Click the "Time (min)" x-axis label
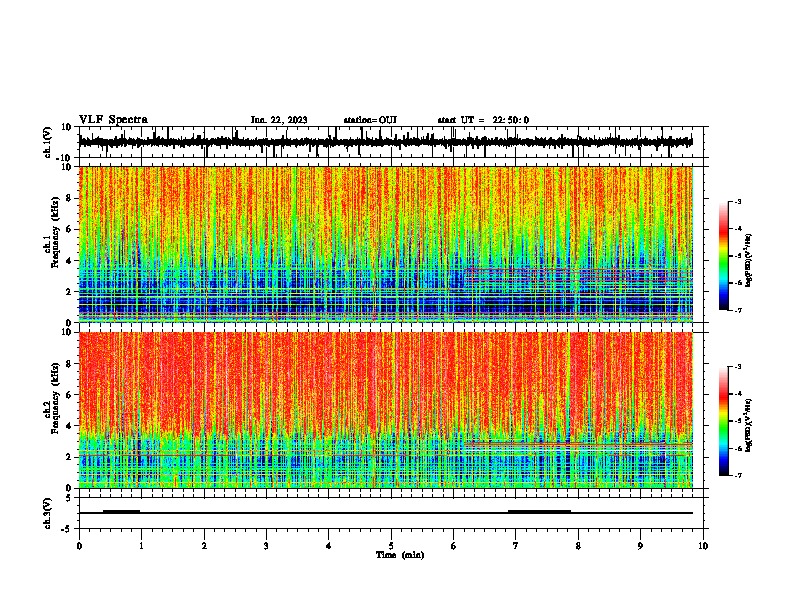This screenshot has height=612, width=792. 400,555
